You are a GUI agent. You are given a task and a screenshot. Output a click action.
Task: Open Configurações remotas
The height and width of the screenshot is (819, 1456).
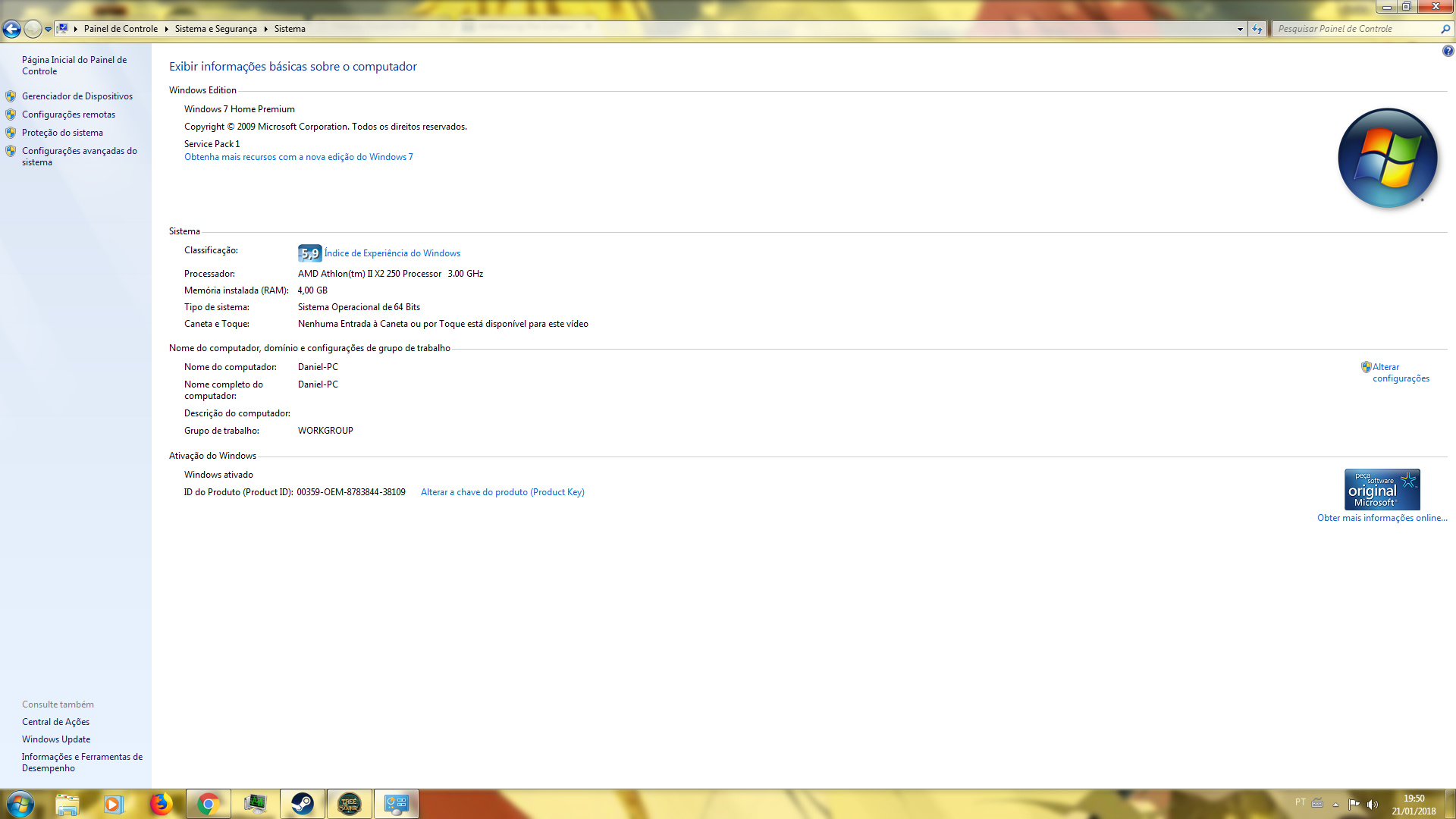coord(68,115)
